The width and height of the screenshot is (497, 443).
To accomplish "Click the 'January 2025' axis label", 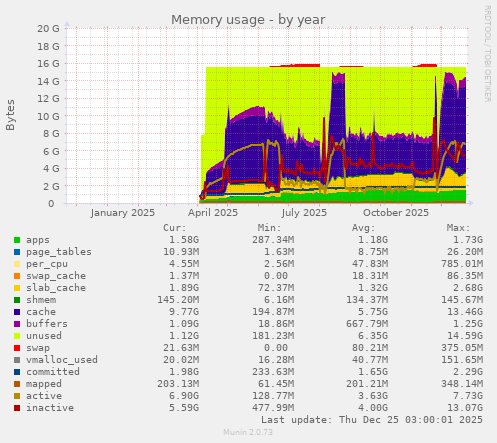I will tap(123, 213).
